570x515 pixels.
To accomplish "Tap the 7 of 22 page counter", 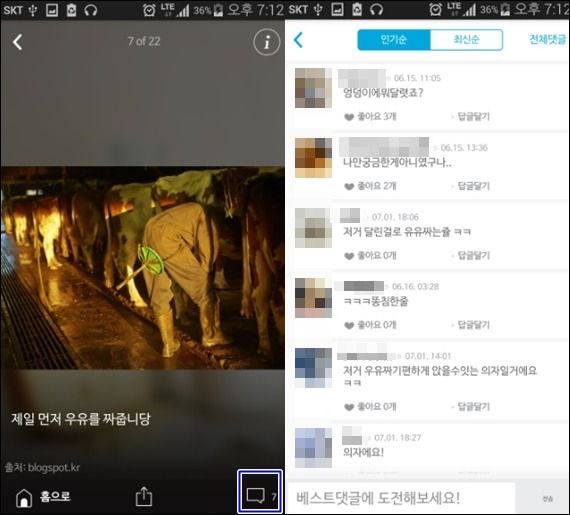I will pyautogui.click(x=144, y=41).
